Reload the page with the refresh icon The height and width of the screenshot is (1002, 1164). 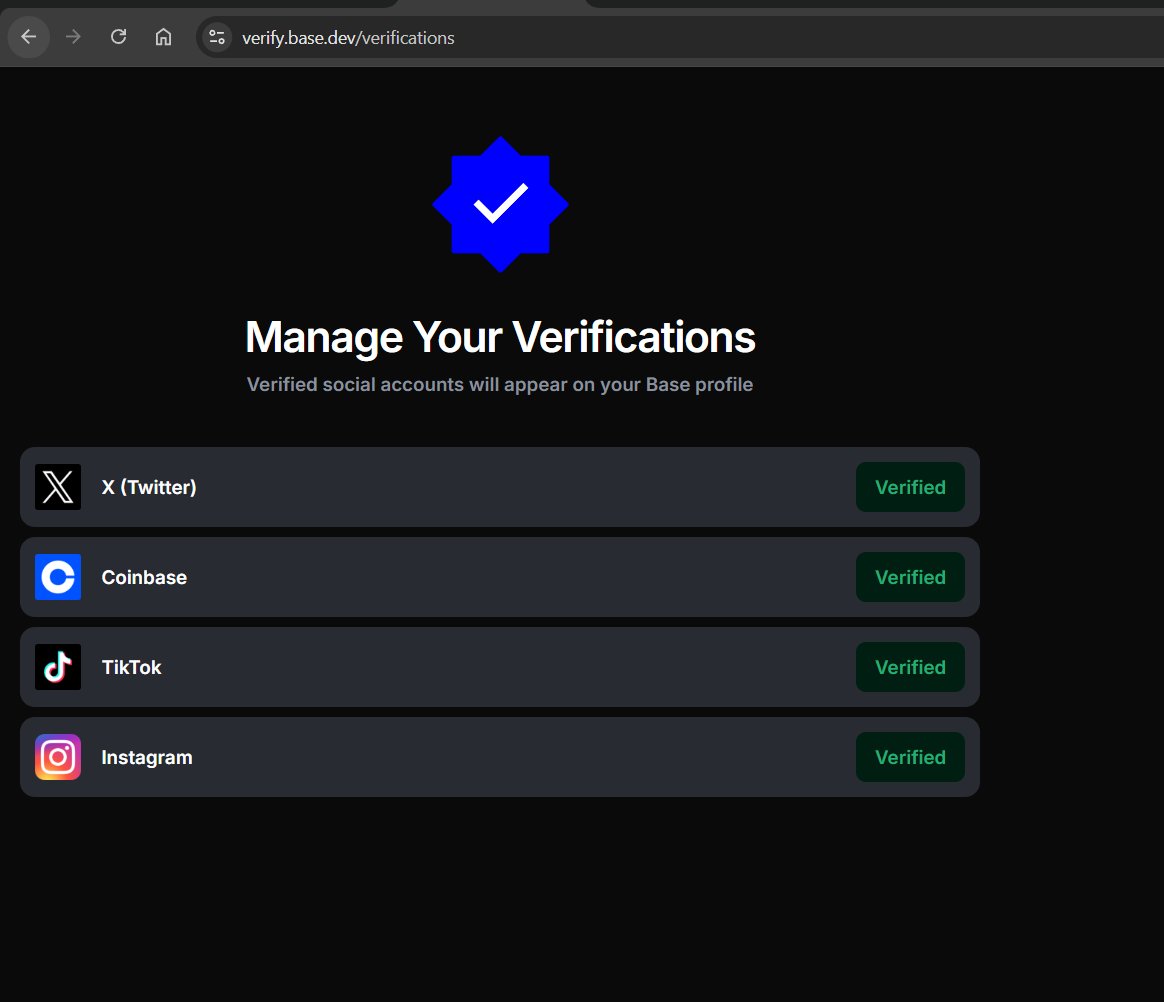tap(118, 36)
